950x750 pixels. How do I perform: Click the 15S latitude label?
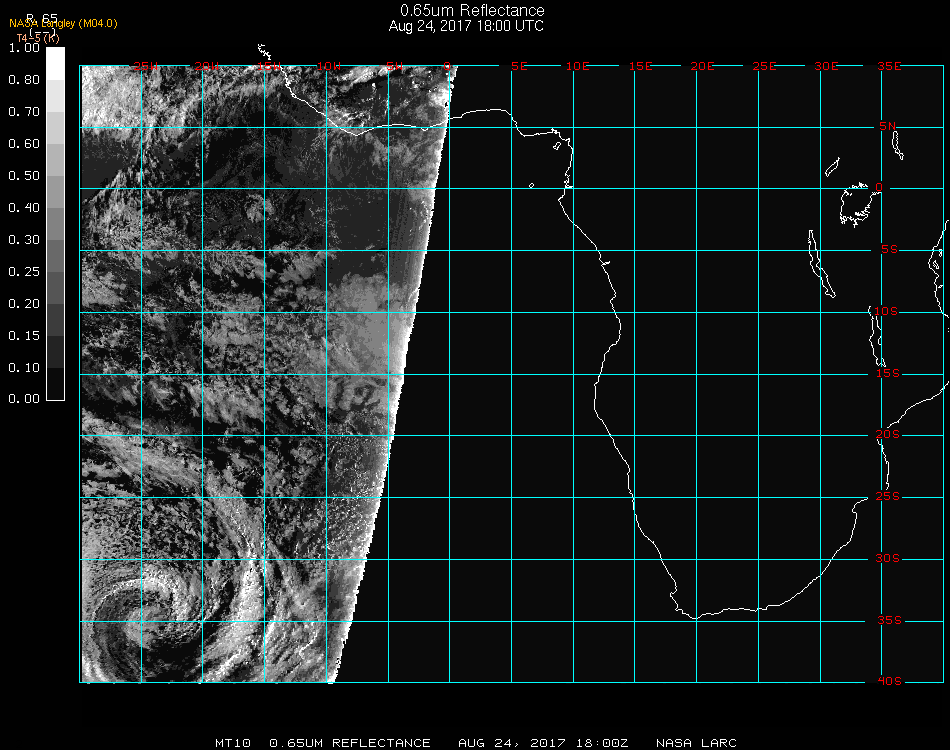click(888, 373)
